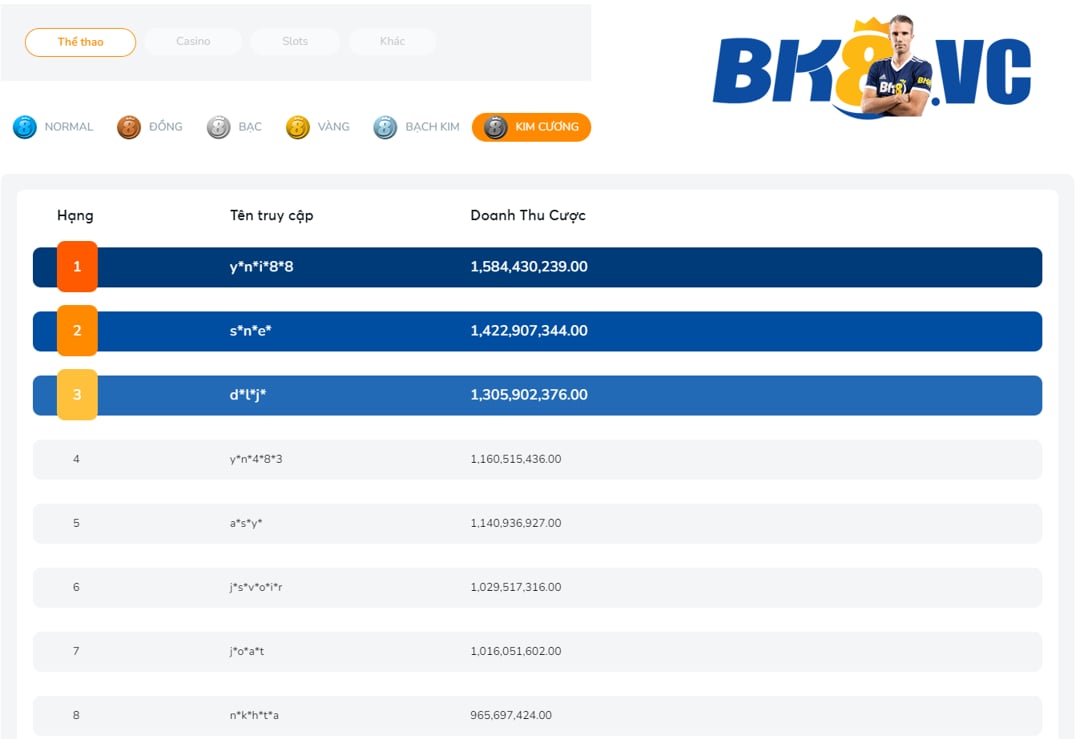Click the KIM CƯƠNG highlighted button
The height and width of the screenshot is (739, 1080).
531,127
